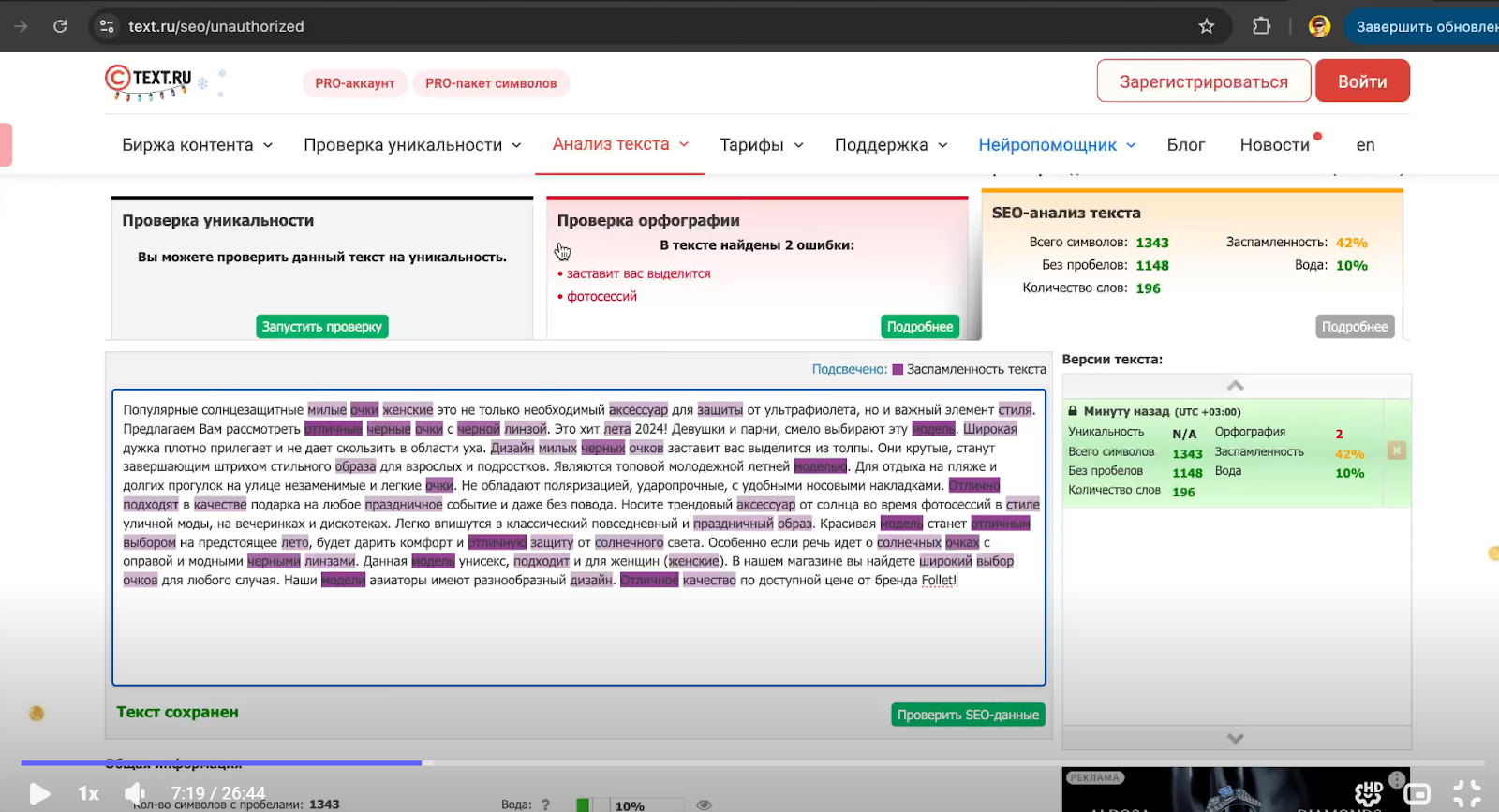The image size is (1499, 812).
Task: Expand the Анализ текста menu
Action: [x=620, y=144]
